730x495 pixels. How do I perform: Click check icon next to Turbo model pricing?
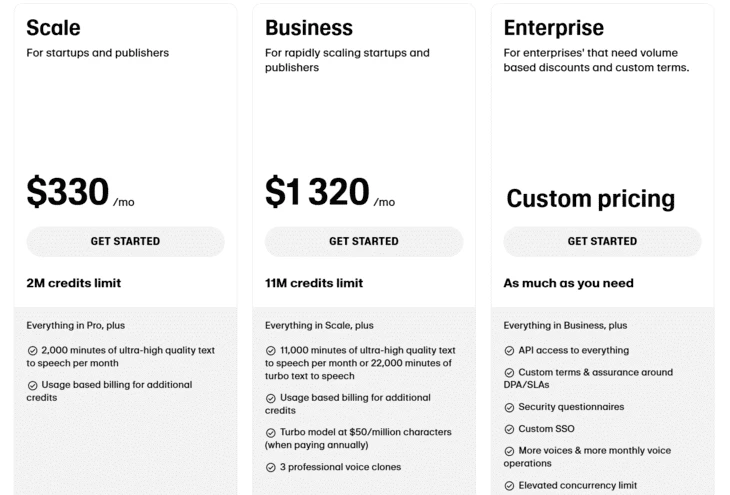tap(270, 433)
